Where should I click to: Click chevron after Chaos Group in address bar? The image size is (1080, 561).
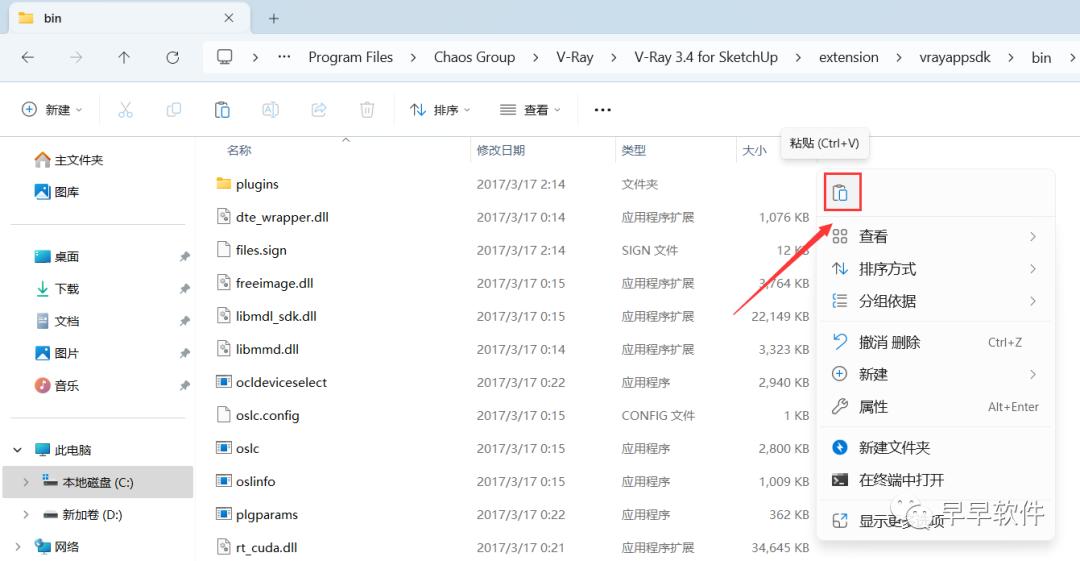pyautogui.click(x=535, y=58)
